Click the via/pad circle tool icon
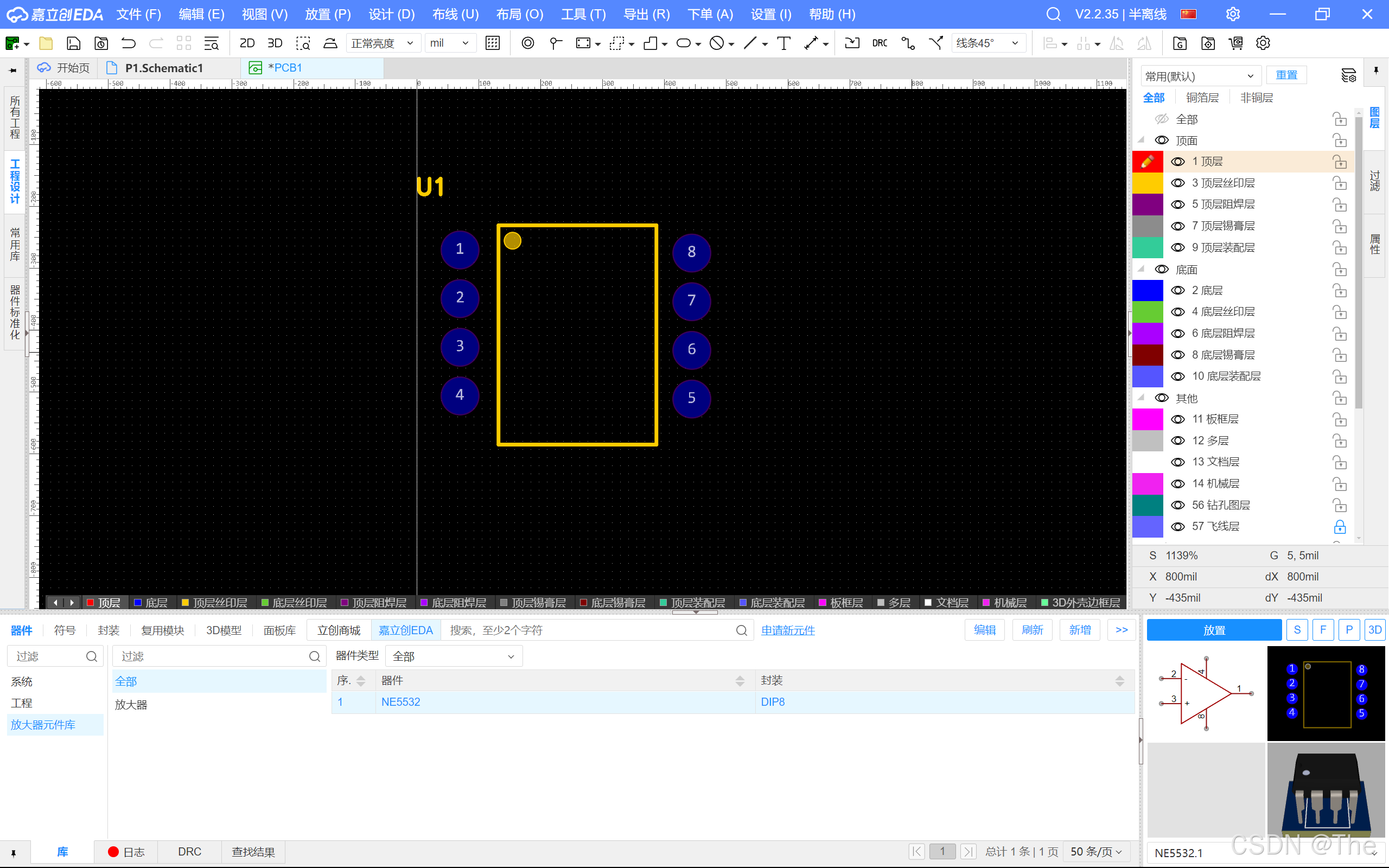 click(x=527, y=43)
